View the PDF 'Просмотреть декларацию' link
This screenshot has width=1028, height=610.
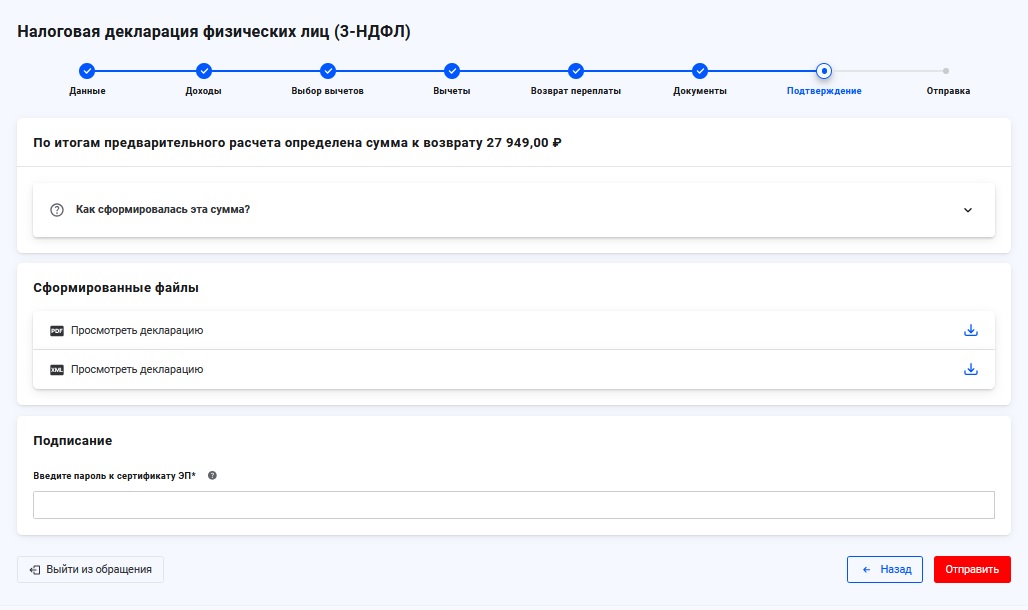(x=137, y=330)
